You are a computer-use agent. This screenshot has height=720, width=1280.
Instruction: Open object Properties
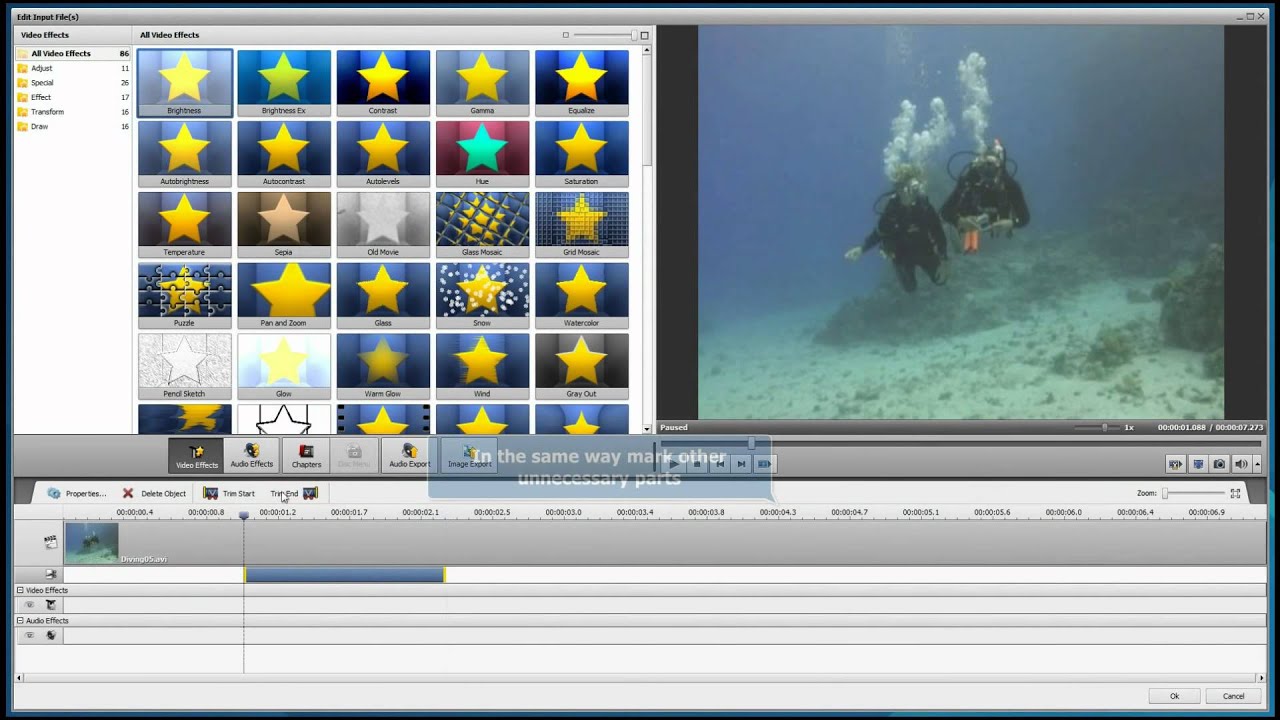[x=76, y=493]
